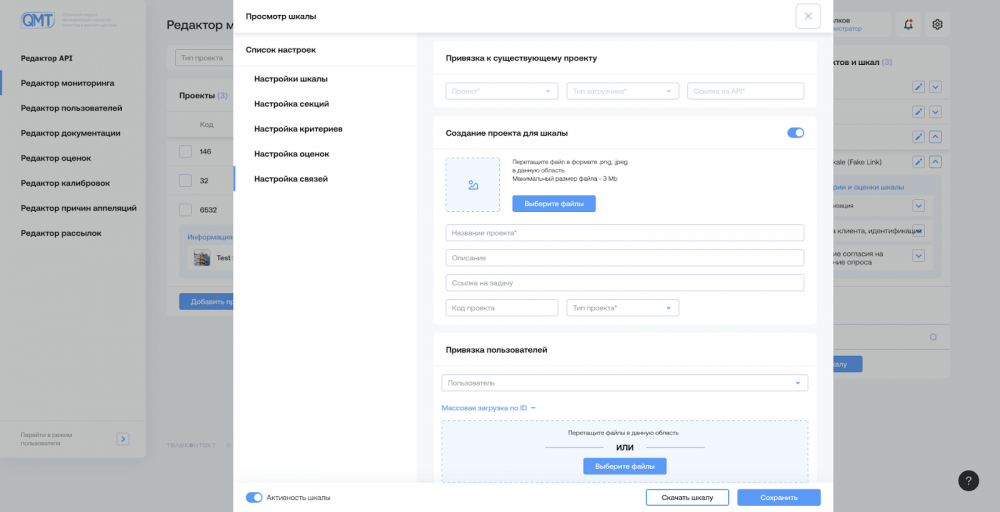Open the Проект dropdown
This screenshot has width=1000, height=512.
point(501,91)
